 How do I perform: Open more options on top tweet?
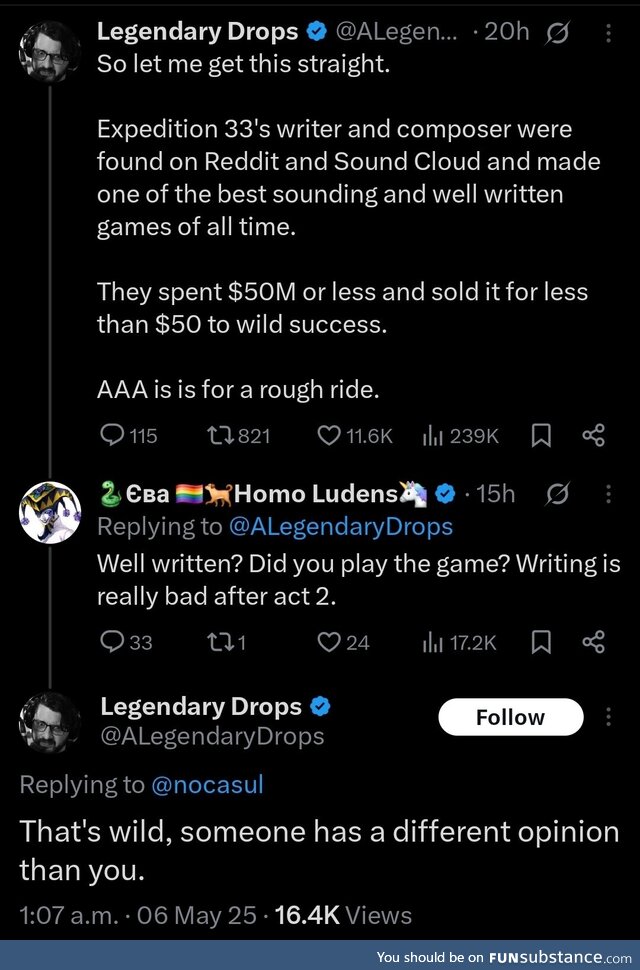point(609,33)
